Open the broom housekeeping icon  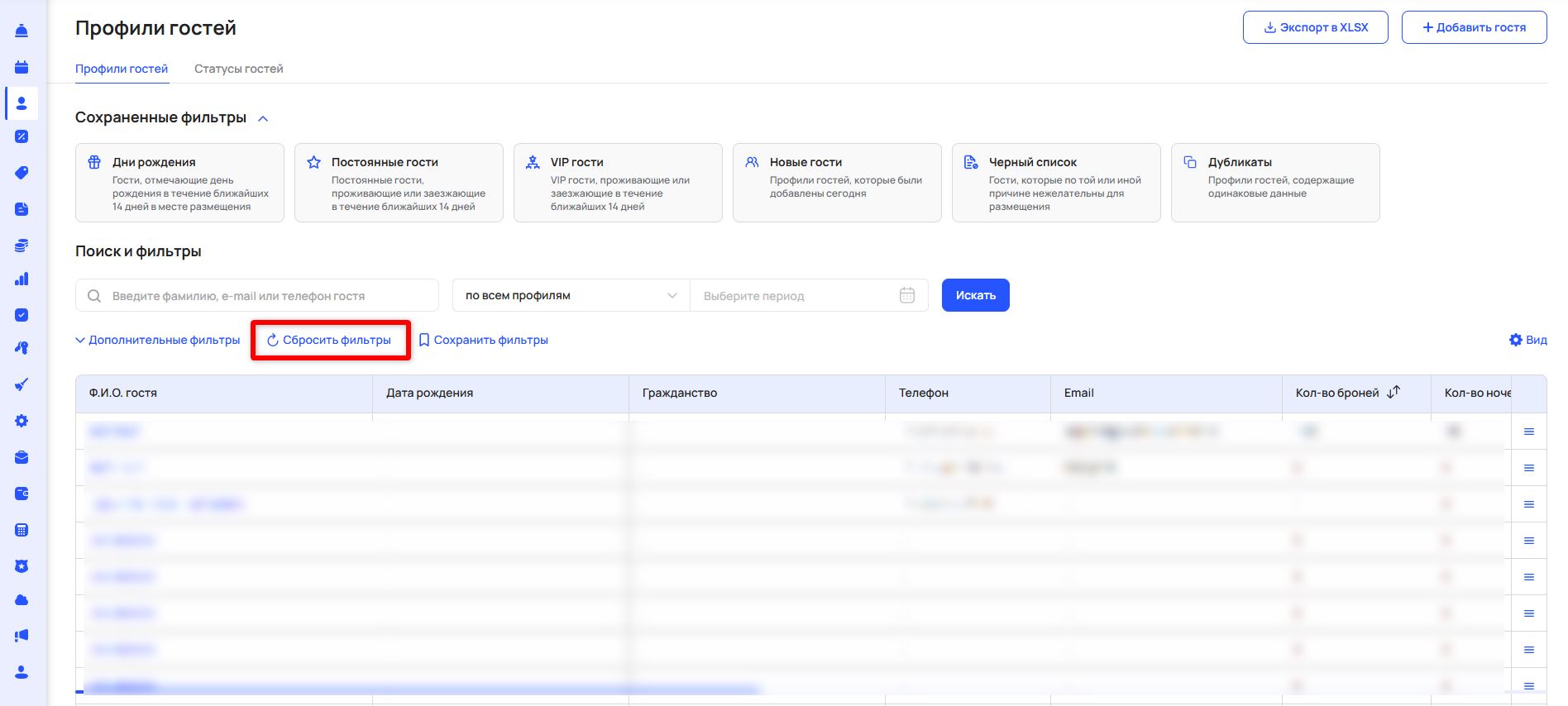click(x=22, y=384)
